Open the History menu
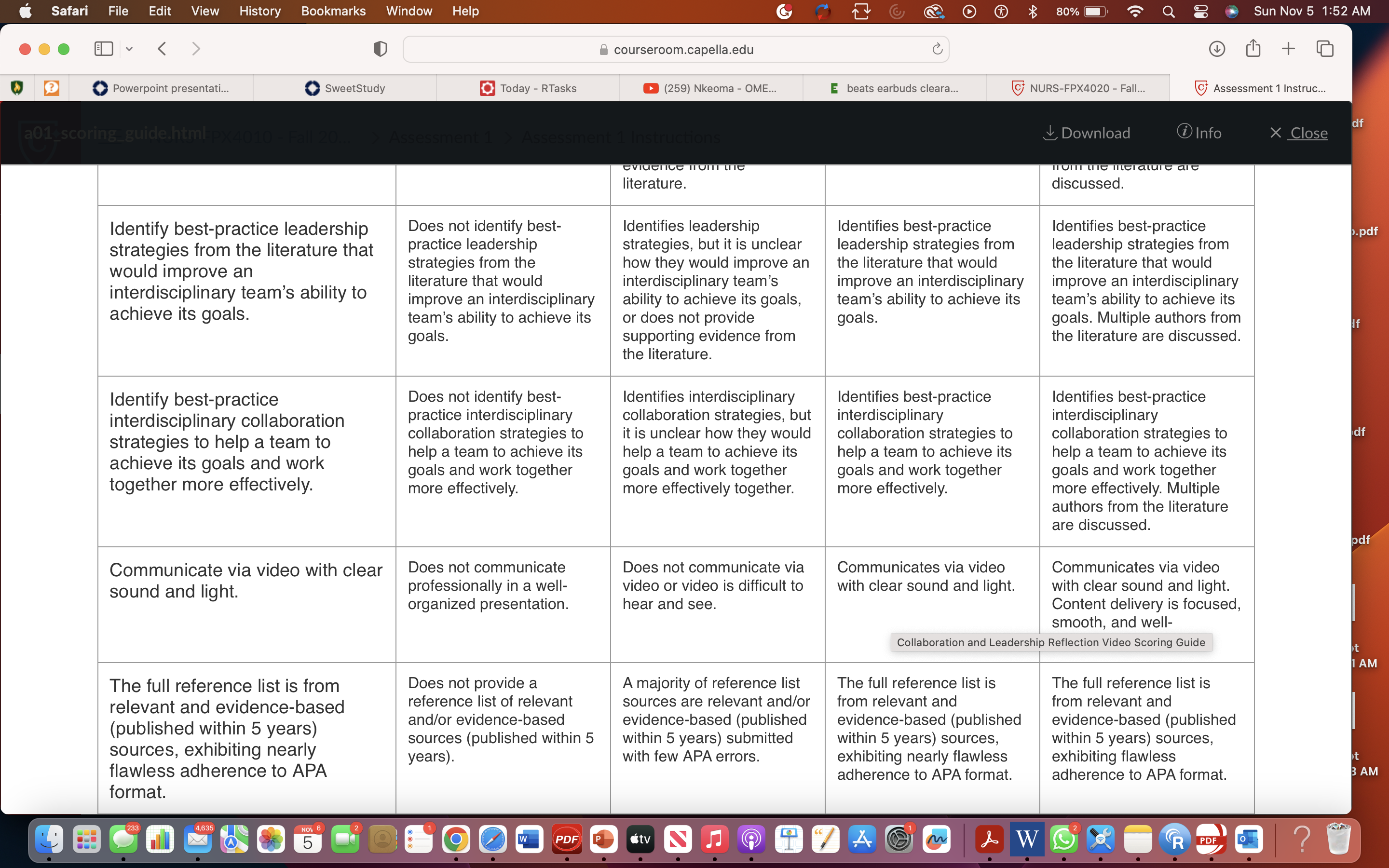The width and height of the screenshot is (1389, 868). click(x=259, y=11)
